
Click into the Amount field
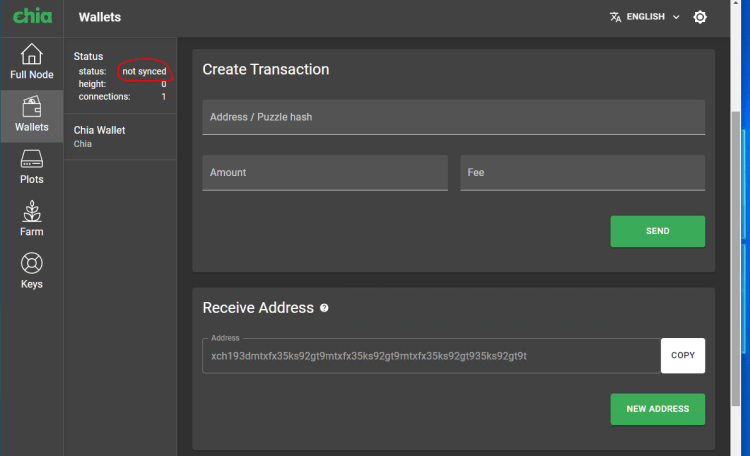click(x=324, y=173)
